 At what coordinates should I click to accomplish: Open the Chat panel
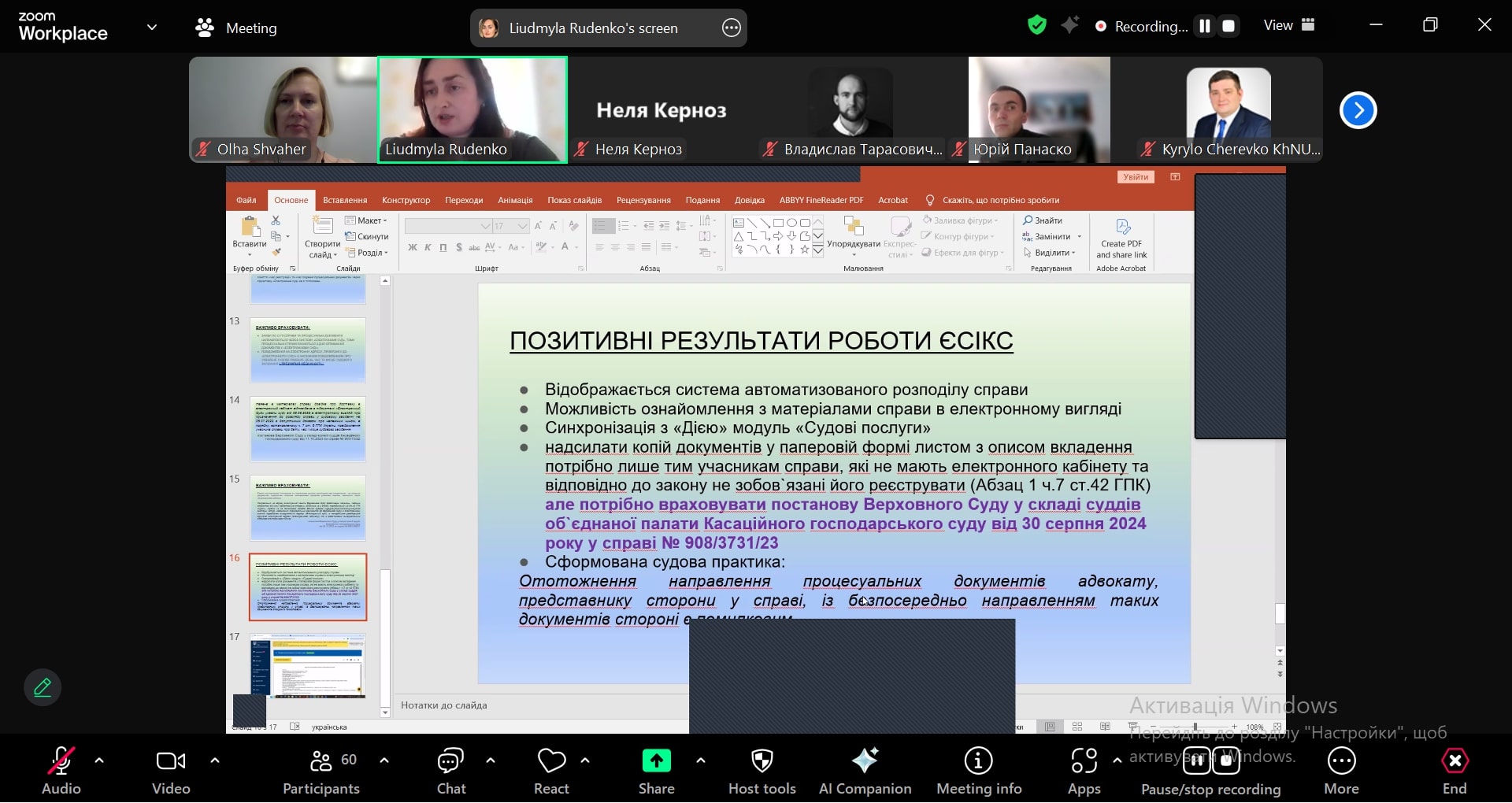(451, 770)
